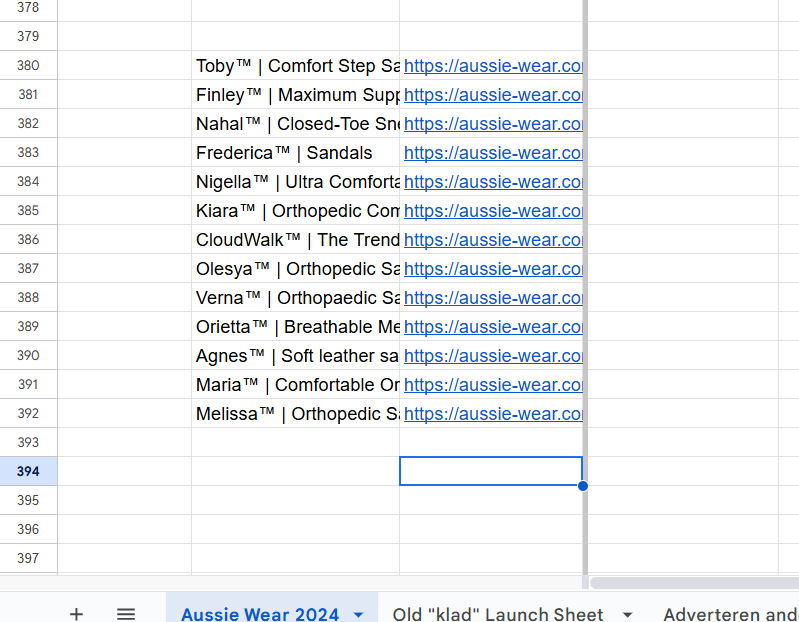This screenshot has width=799, height=622.
Task: Click the fill handle of the selected cell
Action: click(582, 486)
